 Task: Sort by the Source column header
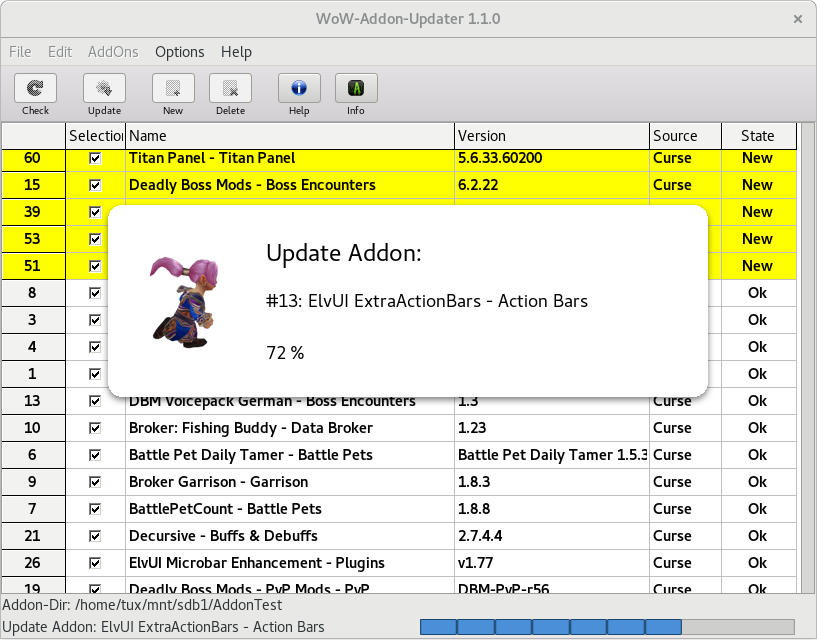point(685,136)
